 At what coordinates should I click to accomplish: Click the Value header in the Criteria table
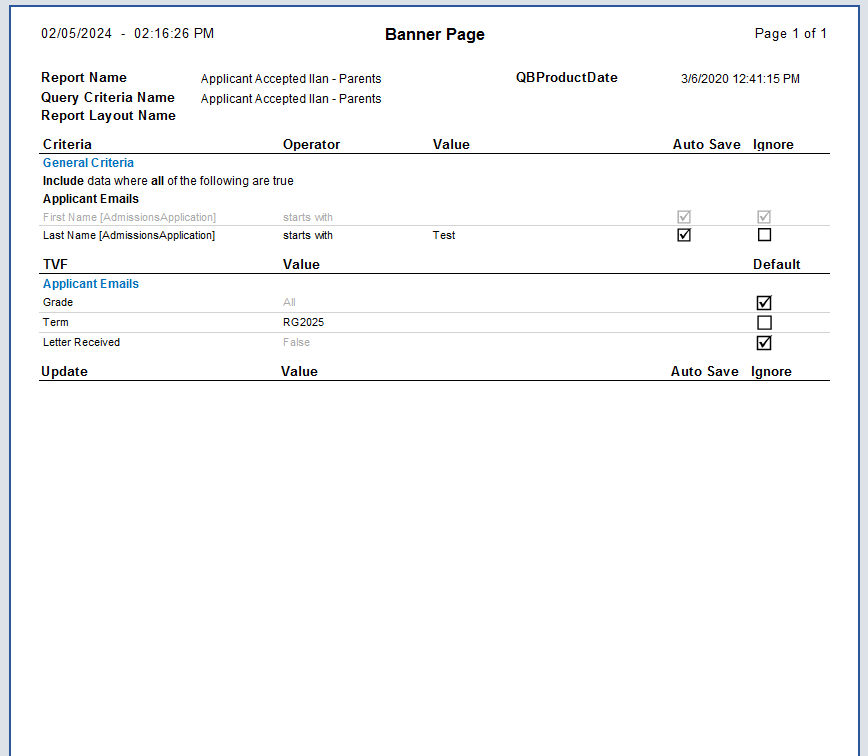(x=451, y=144)
